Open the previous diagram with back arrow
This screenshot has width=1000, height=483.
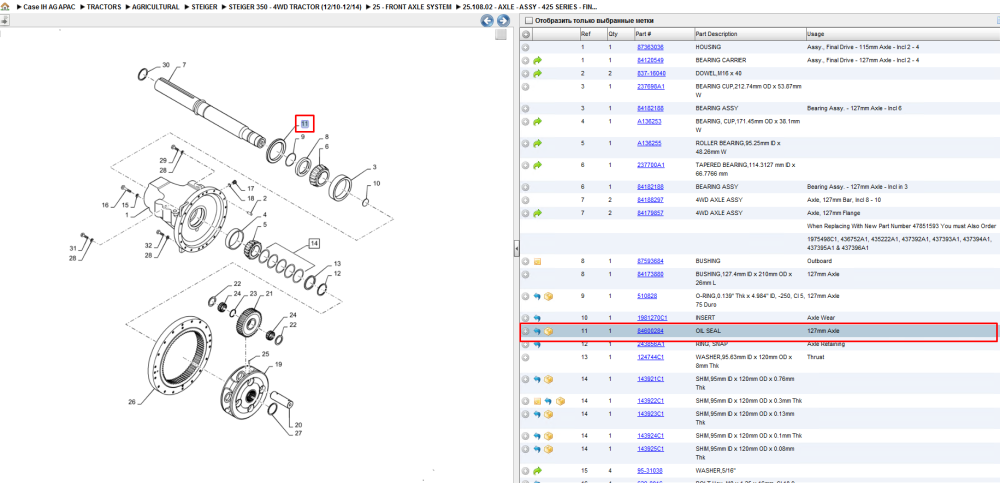(487, 20)
